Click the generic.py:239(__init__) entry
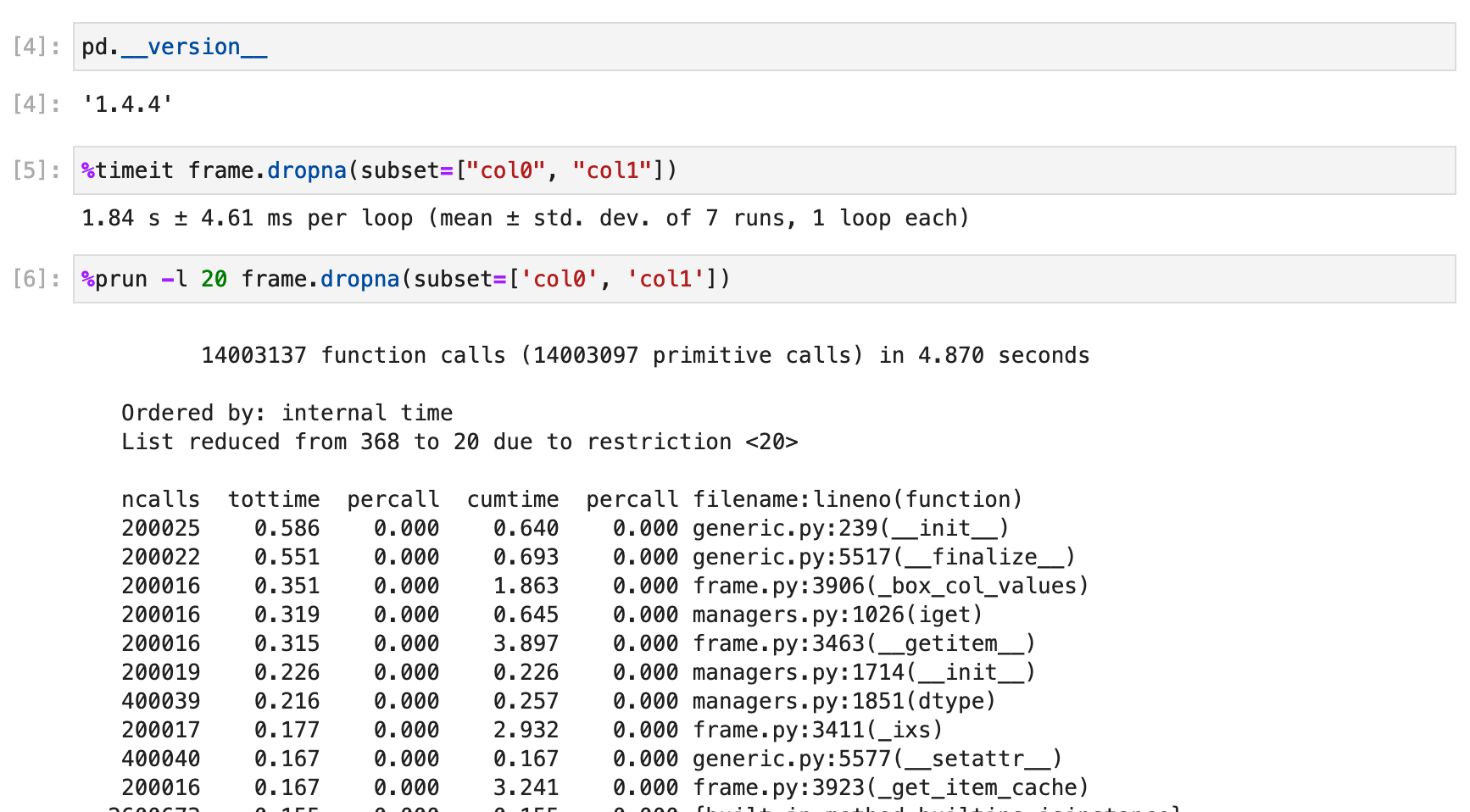 [x=850, y=528]
